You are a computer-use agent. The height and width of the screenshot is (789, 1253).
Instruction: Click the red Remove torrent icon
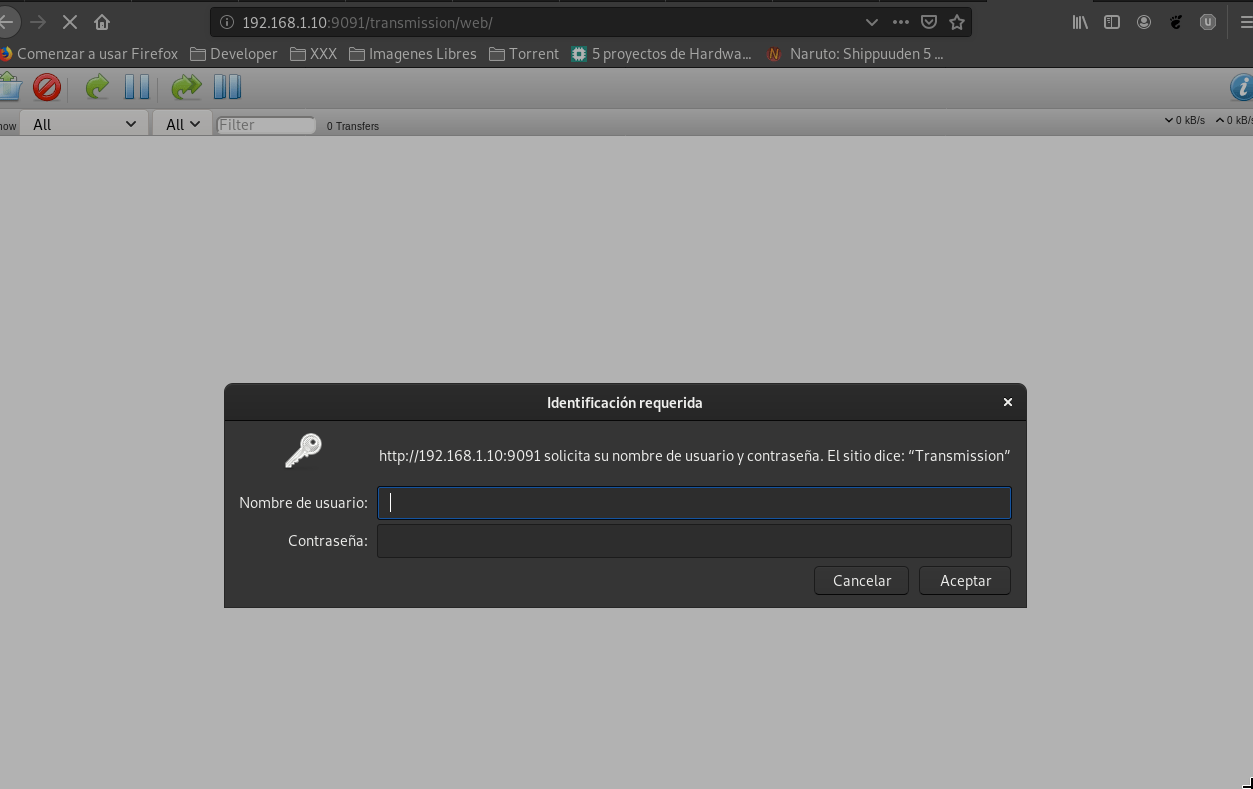tap(46, 88)
